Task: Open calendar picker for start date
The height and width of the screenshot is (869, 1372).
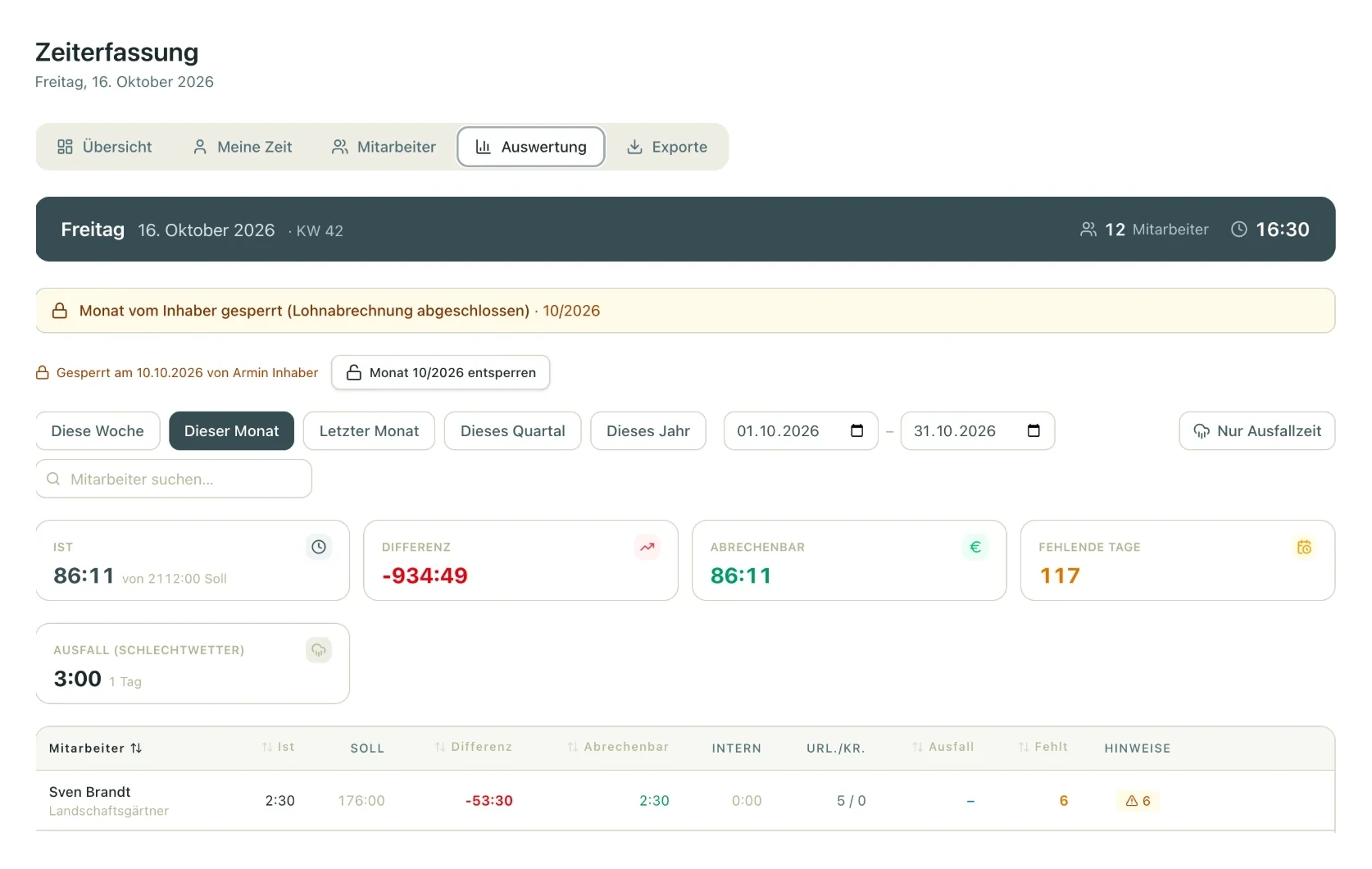Action: pyautogui.click(x=857, y=431)
